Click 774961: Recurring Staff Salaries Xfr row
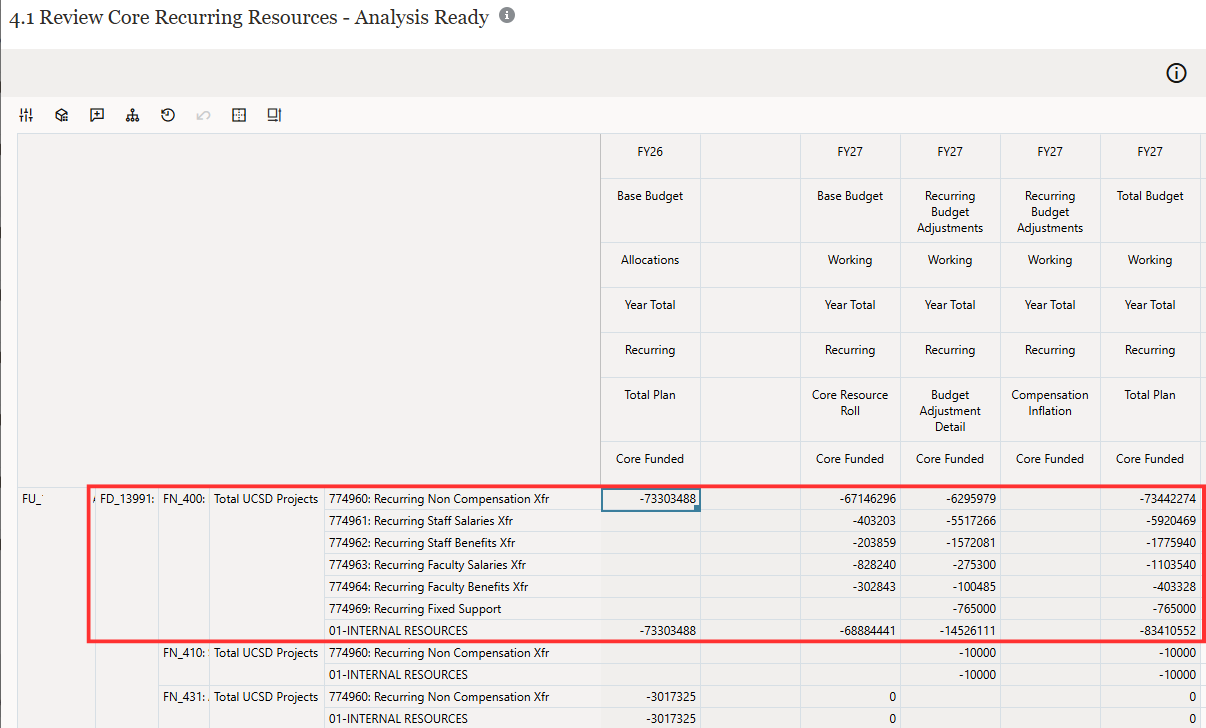1206x728 pixels. 462,521
